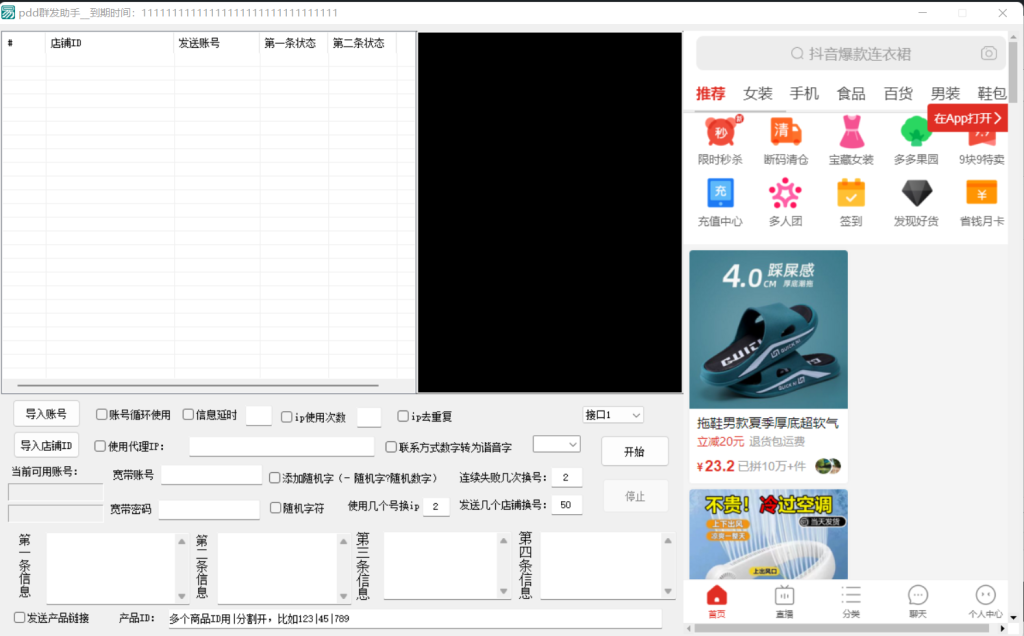Open the 聊天 chat icon in bottom bar
1024x636 pixels.
coord(918,600)
